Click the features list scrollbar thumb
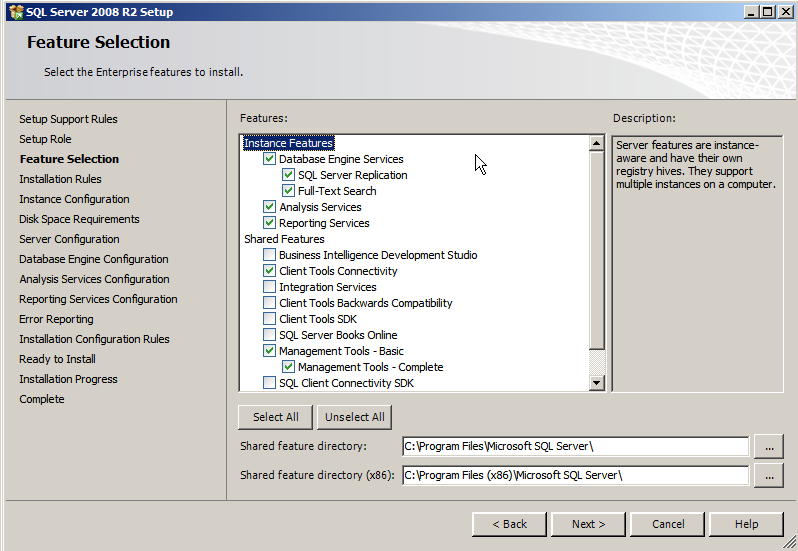The width and height of the screenshot is (798, 551). (x=596, y=250)
